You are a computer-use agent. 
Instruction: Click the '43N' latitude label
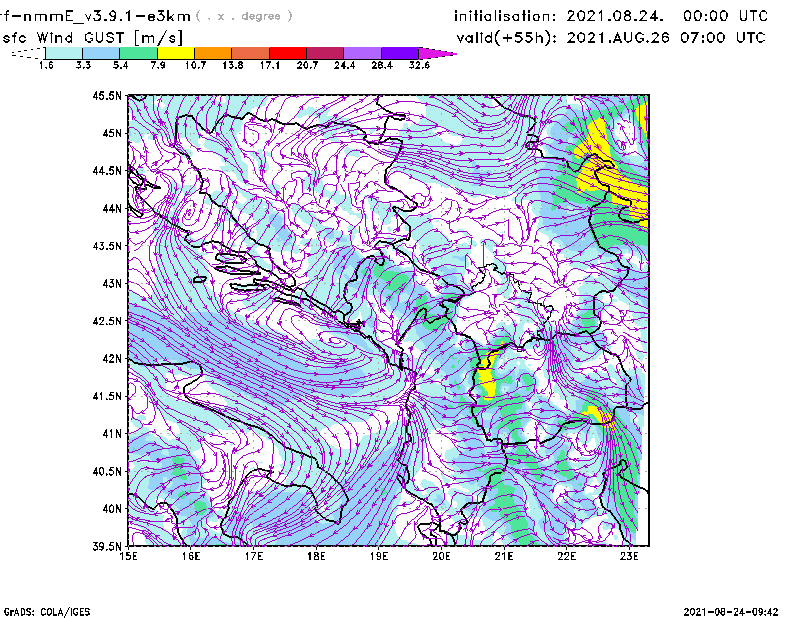pos(112,283)
